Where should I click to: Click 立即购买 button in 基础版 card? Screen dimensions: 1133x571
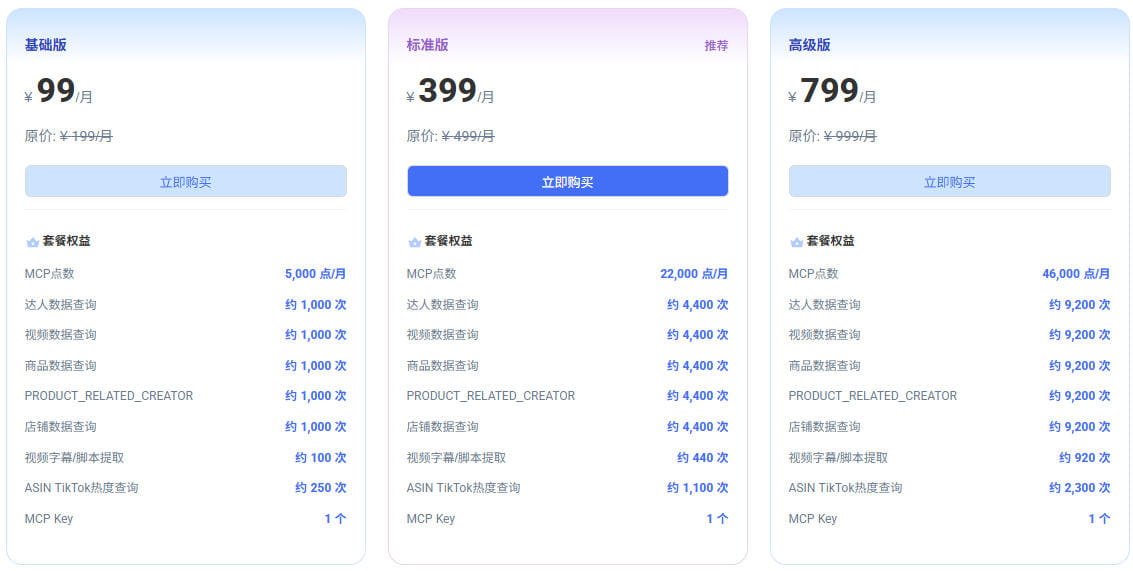[x=186, y=181]
